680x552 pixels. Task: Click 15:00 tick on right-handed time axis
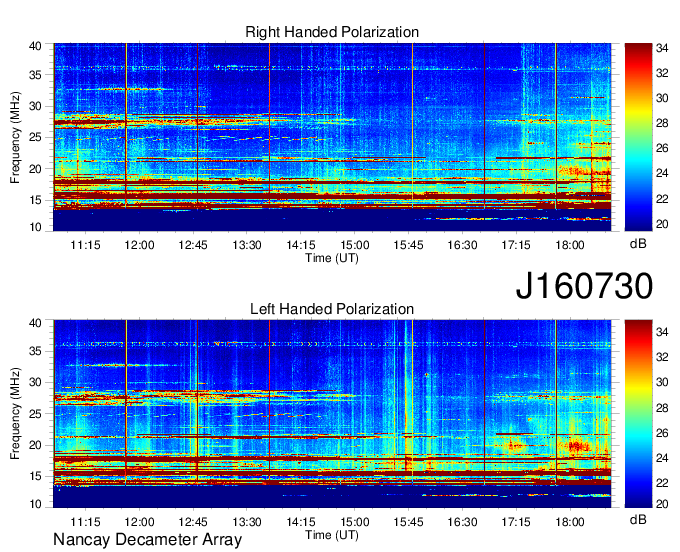[354, 245]
